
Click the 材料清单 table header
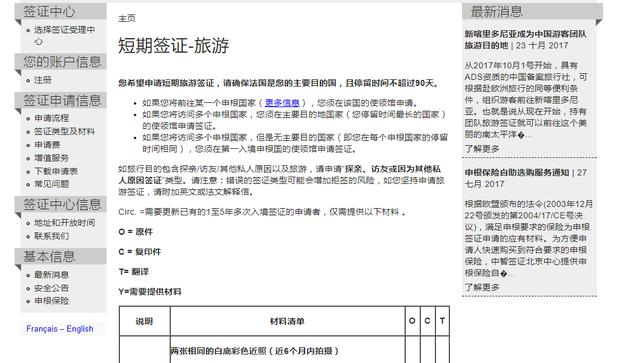pyautogui.click(x=287, y=321)
